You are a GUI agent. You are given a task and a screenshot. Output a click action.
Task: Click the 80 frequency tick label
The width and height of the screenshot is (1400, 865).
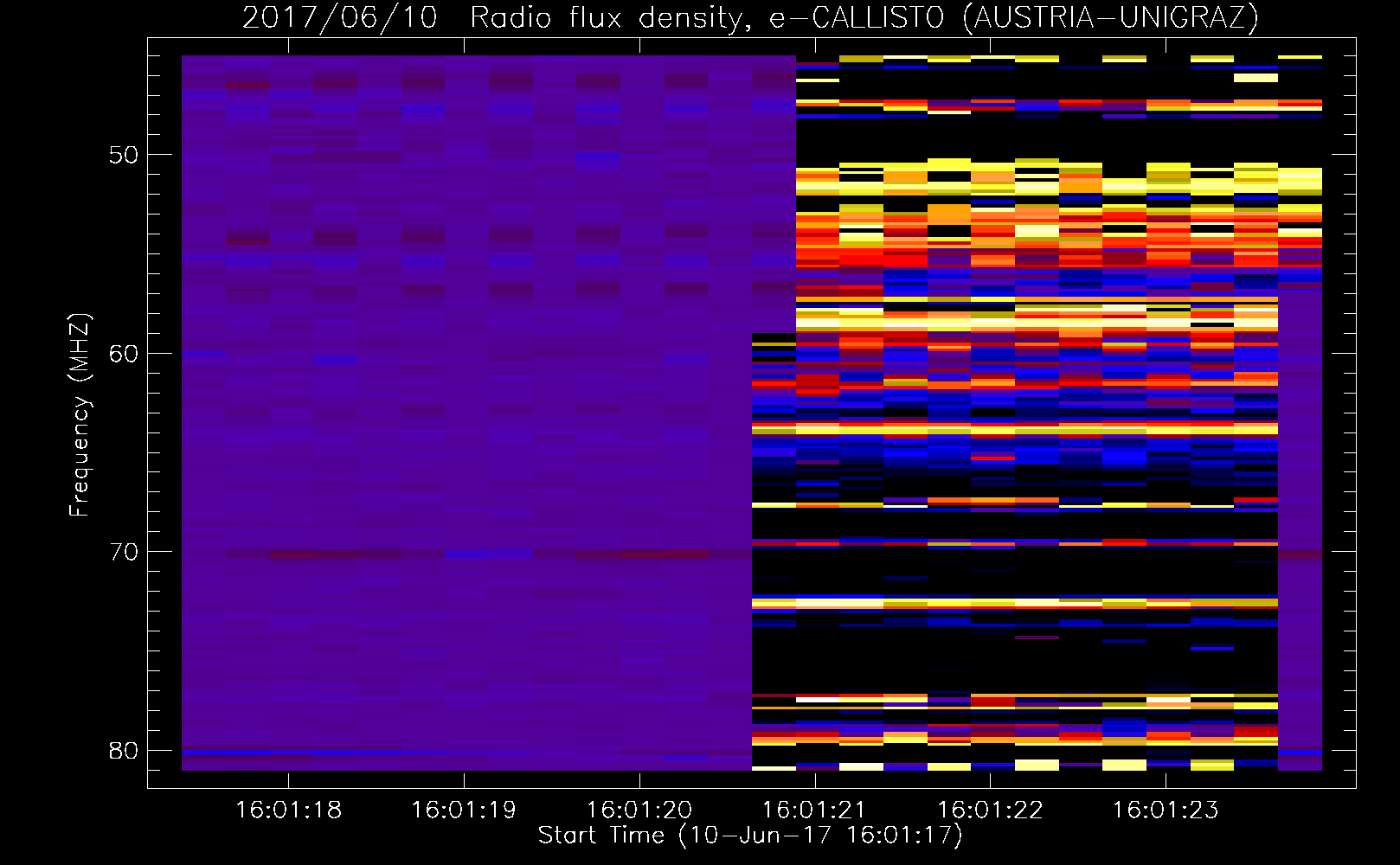click(x=124, y=750)
